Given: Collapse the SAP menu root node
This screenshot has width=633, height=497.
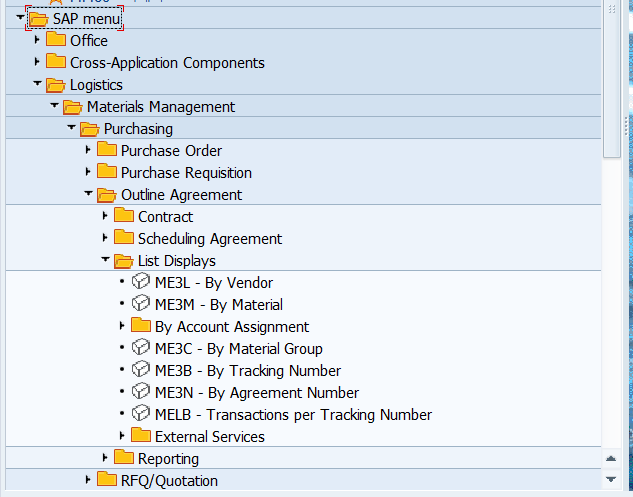Looking at the screenshot, I should coord(20,17).
